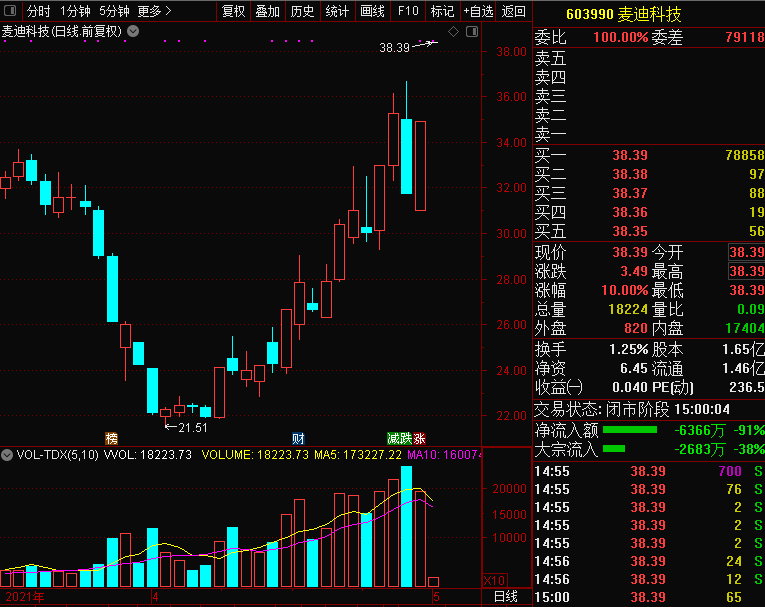Click the 榜 info marker on chart
765x607 pixels.
point(111,438)
